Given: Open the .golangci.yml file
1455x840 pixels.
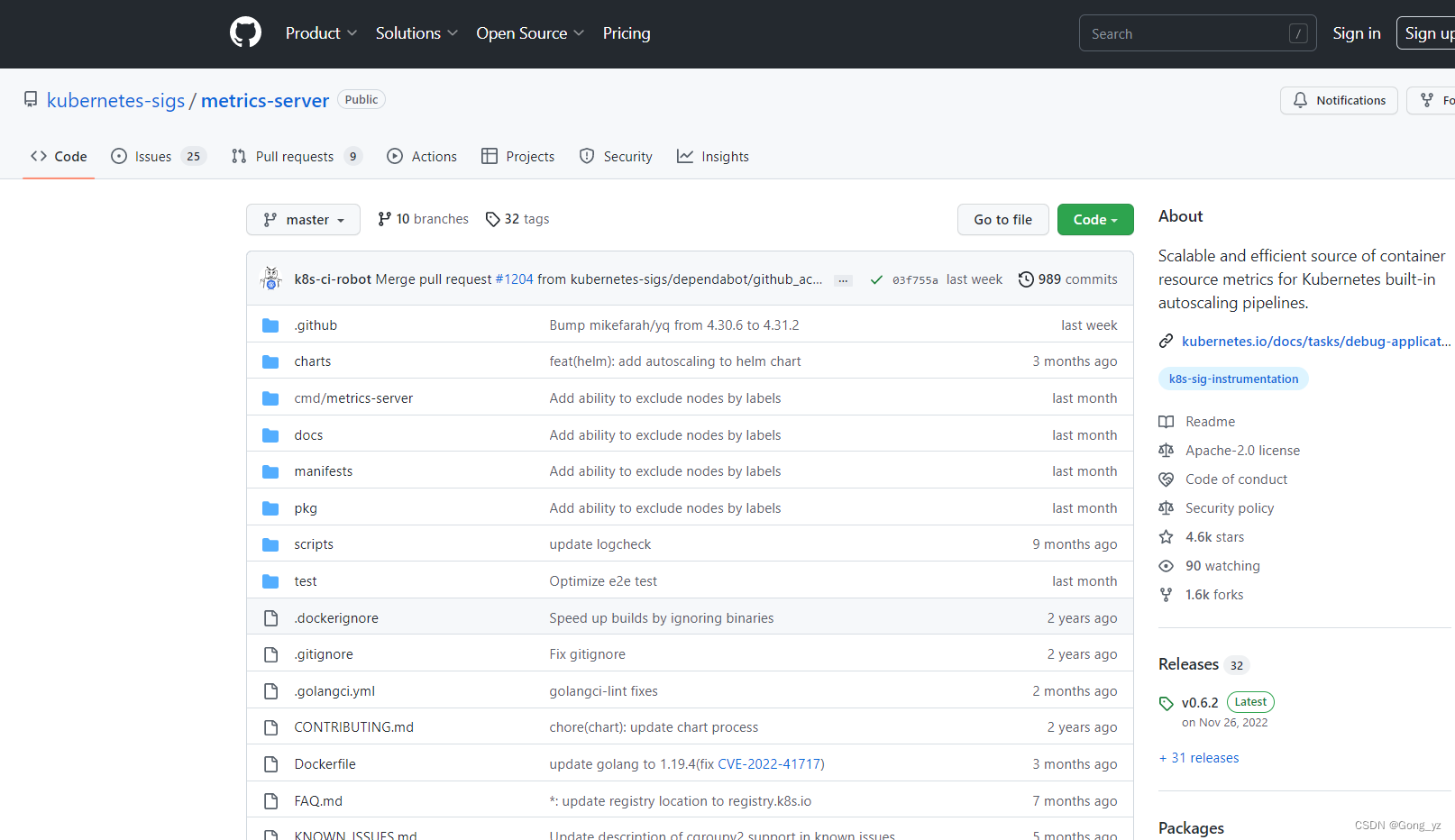Looking at the screenshot, I should 334,691.
